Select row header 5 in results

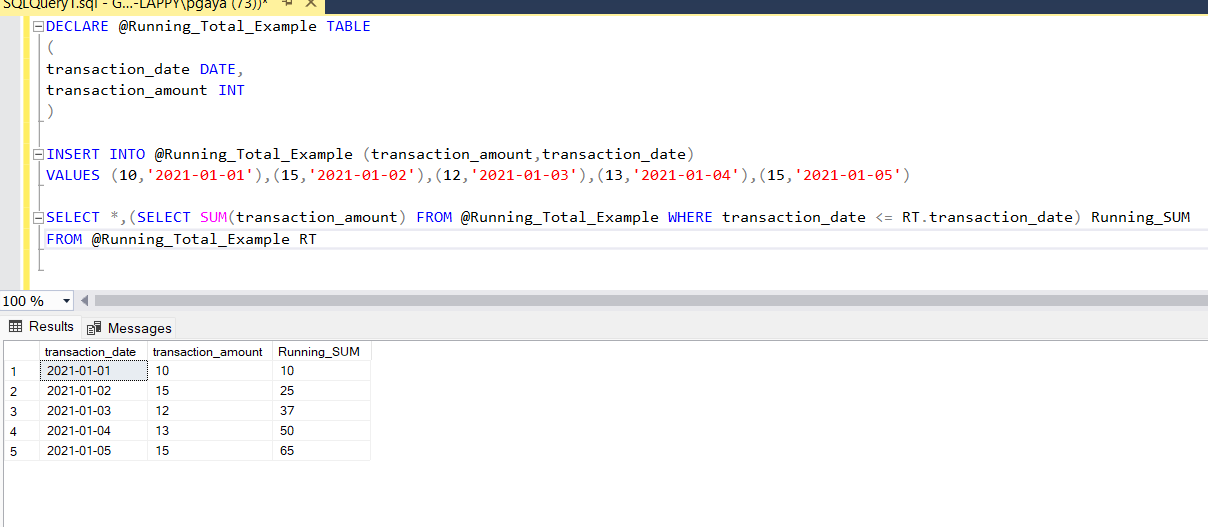click(21, 451)
